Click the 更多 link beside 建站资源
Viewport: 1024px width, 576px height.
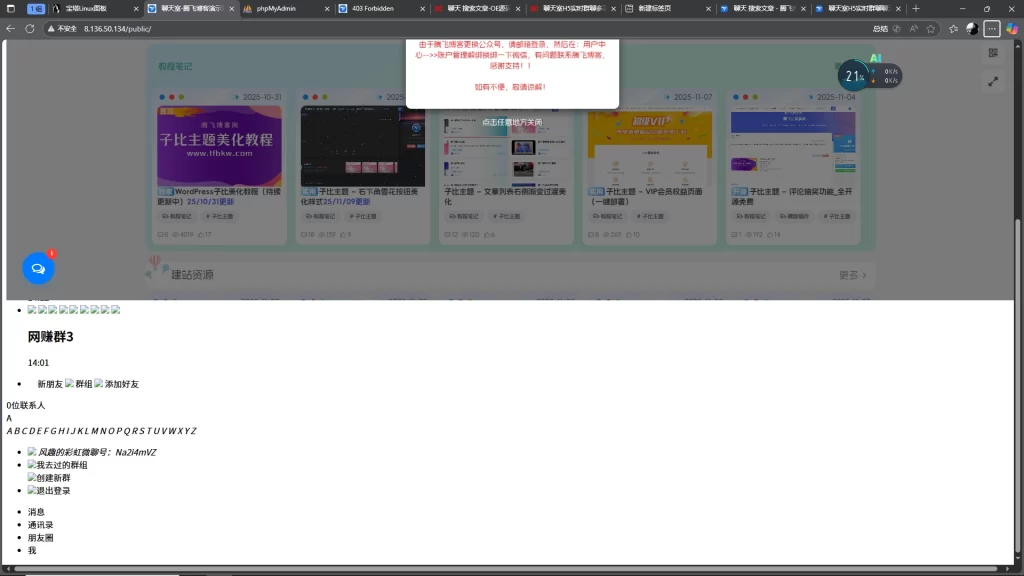(x=852, y=275)
